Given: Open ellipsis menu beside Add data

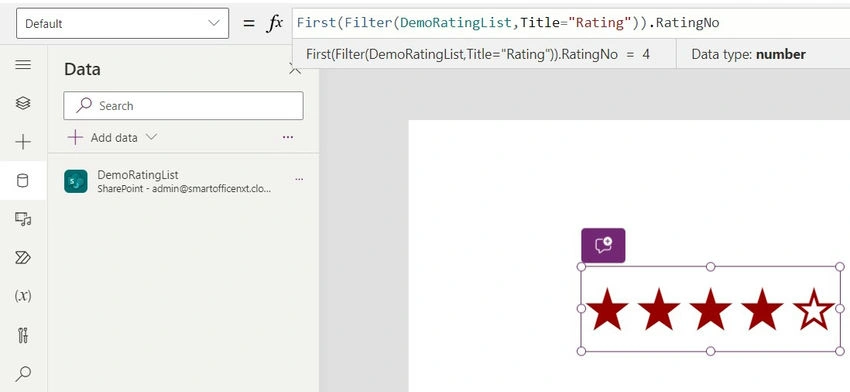Looking at the screenshot, I should (x=288, y=138).
